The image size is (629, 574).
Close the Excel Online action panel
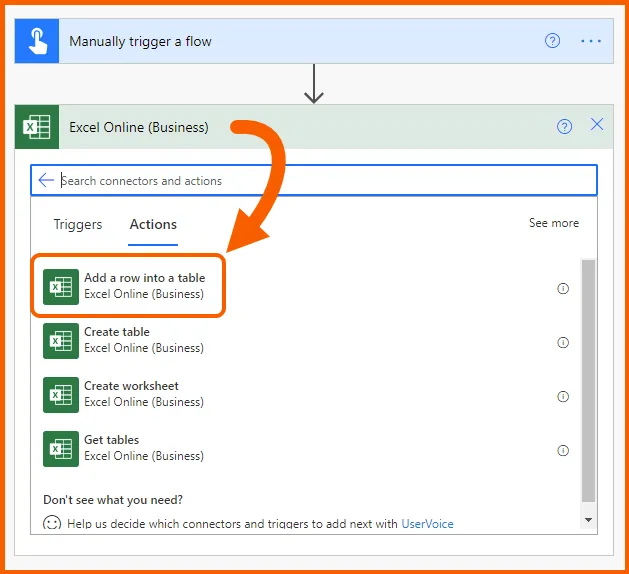pyautogui.click(x=597, y=125)
